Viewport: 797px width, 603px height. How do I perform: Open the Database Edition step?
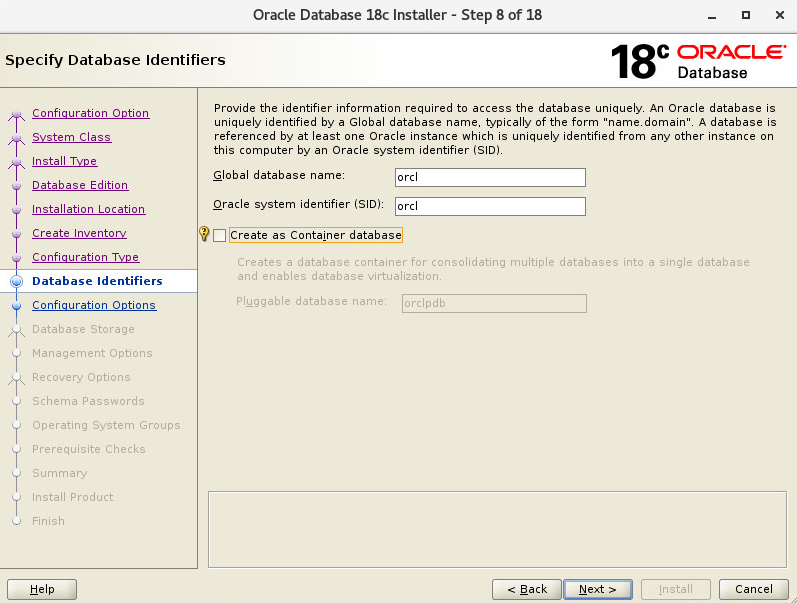tap(80, 185)
